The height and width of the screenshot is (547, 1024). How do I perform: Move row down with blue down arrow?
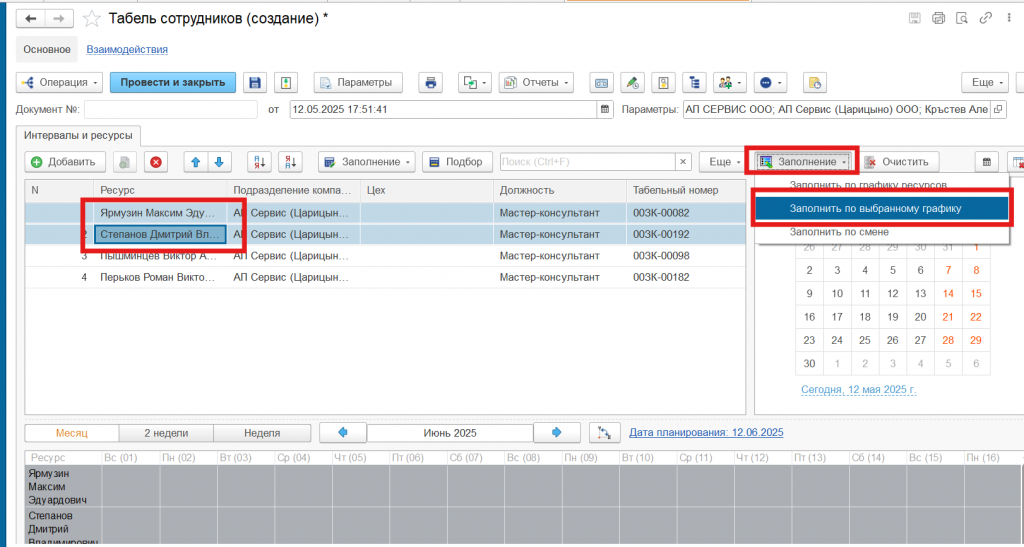(x=217, y=162)
